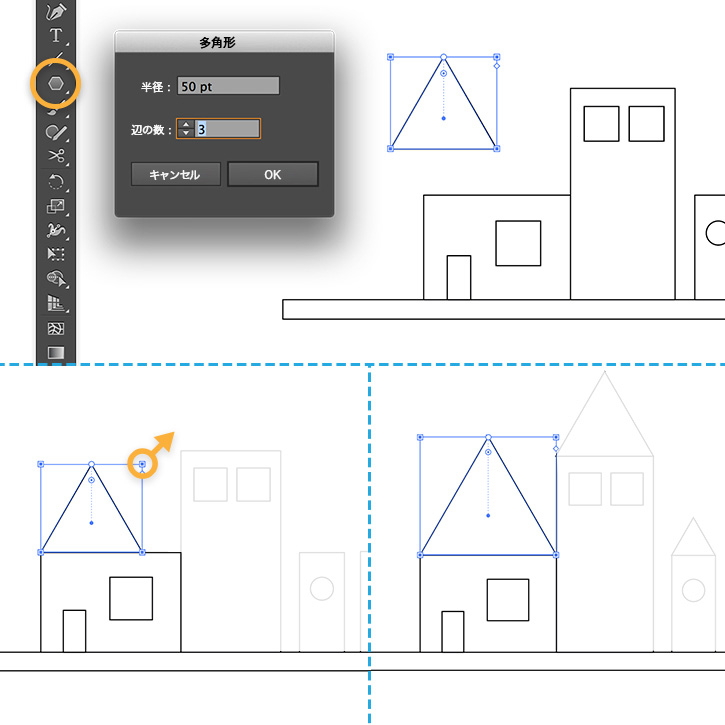Image resolution: width=725 pixels, height=725 pixels.
Task: Select the Pen tool in the toolbar
Action: coord(56,11)
